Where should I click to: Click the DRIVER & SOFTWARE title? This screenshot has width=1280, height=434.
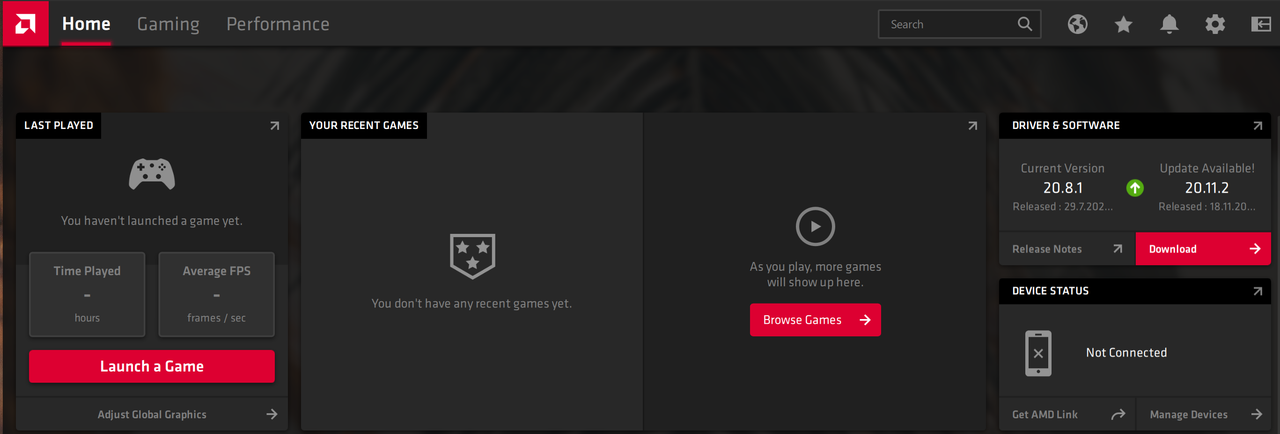click(1066, 126)
